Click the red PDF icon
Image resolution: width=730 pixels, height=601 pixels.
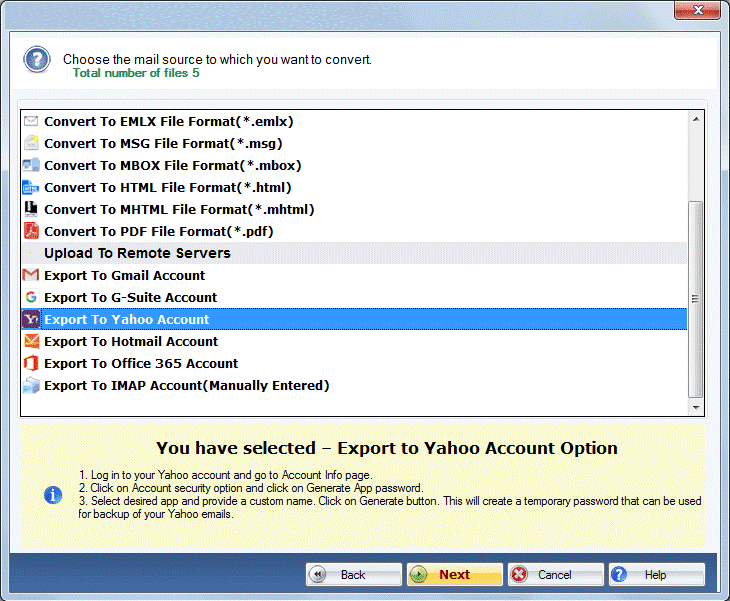click(x=31, y=231)
